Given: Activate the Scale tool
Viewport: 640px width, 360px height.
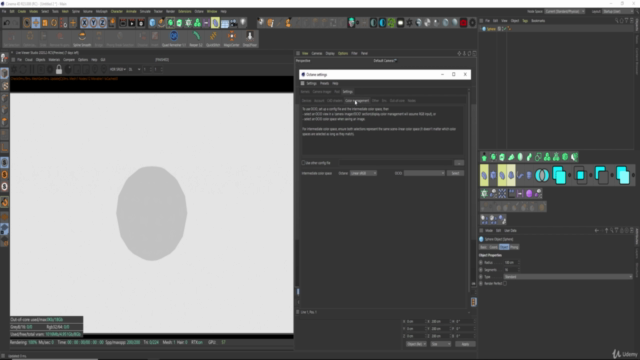Looking at the screenshot, I should (45, 23).
